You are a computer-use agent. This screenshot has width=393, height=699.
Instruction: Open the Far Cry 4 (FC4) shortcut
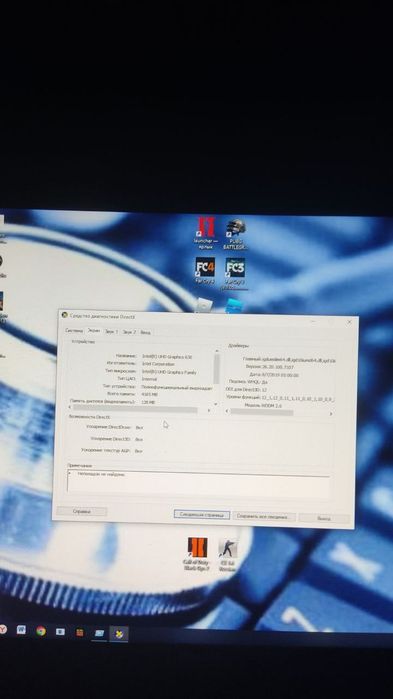coord(205,270)
